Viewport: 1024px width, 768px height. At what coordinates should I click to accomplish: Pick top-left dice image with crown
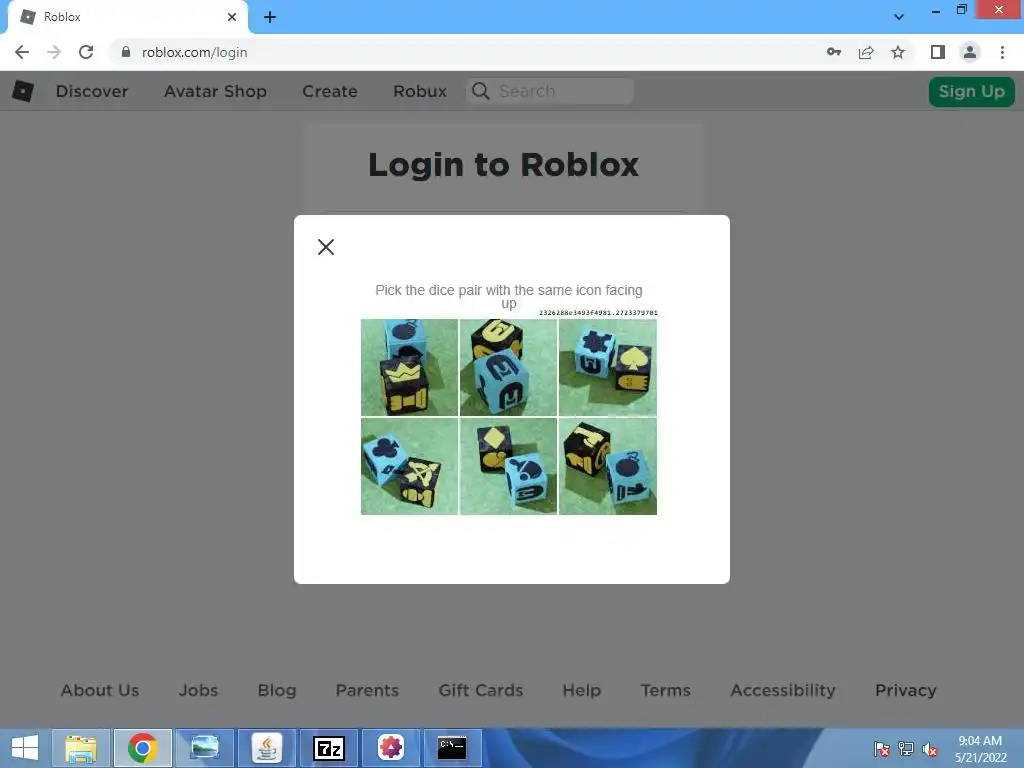click(x=409, y=367)
